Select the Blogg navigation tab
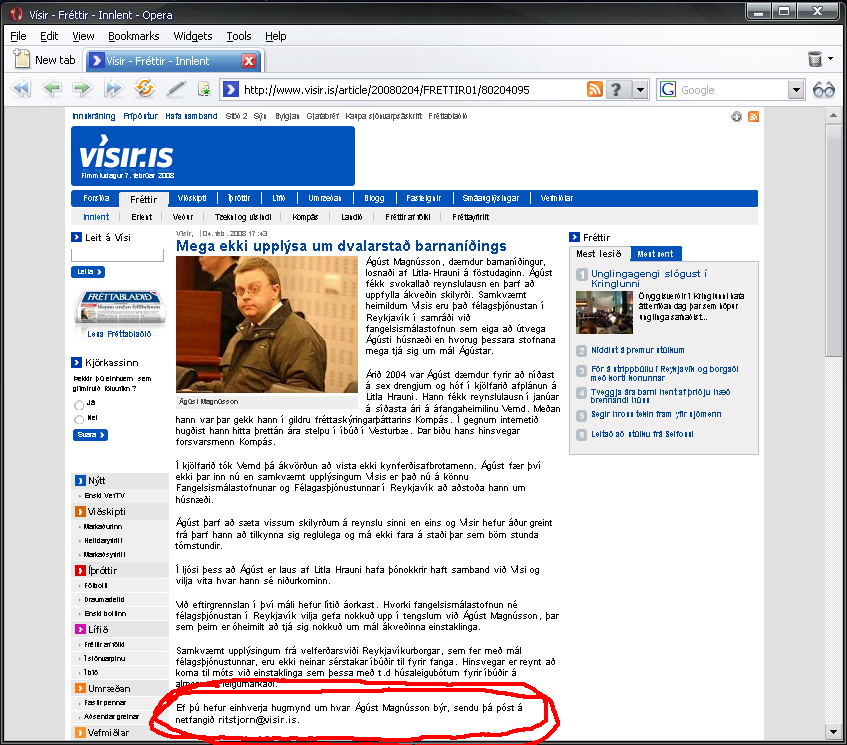 click(x=374, y=198)
